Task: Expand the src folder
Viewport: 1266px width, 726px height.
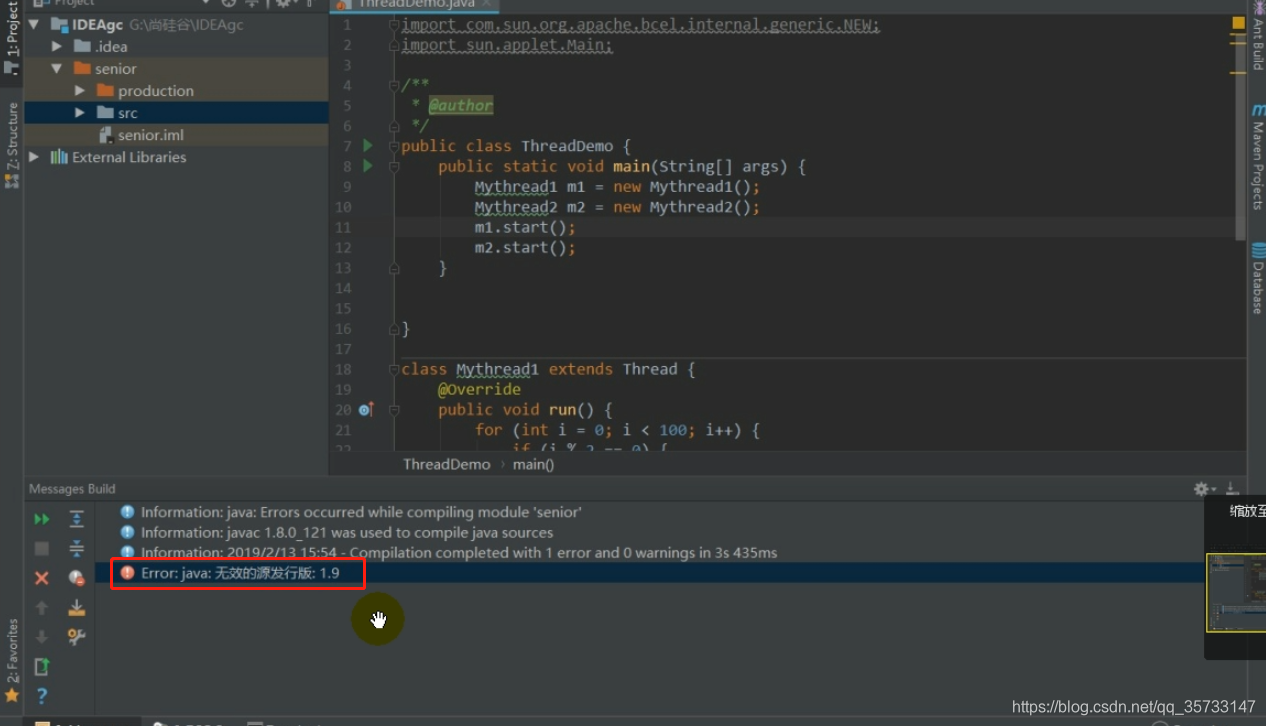Action: [80, 112]
